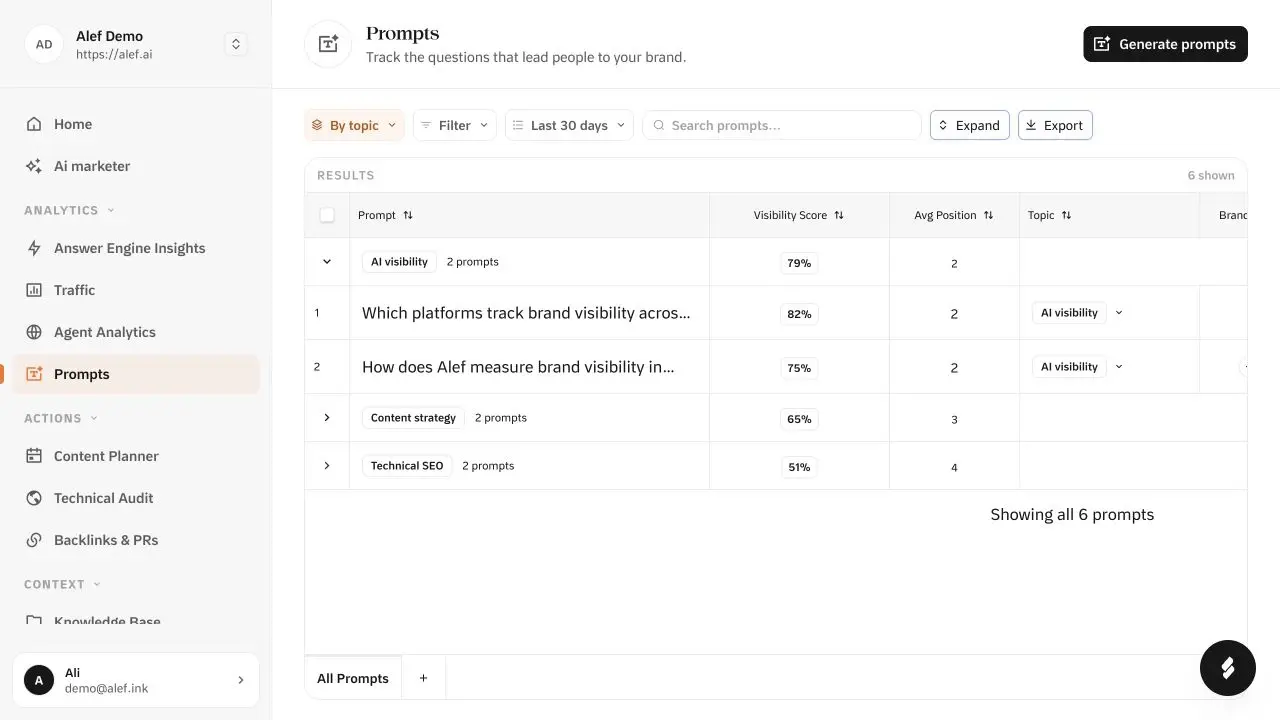Open the Filter dropdown

pyautogui.click(x=455, y=125)
